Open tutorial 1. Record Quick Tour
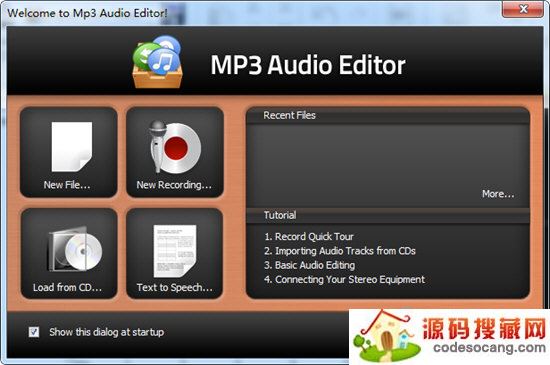Viewport: 550px width, 365px height. point(309,237)
